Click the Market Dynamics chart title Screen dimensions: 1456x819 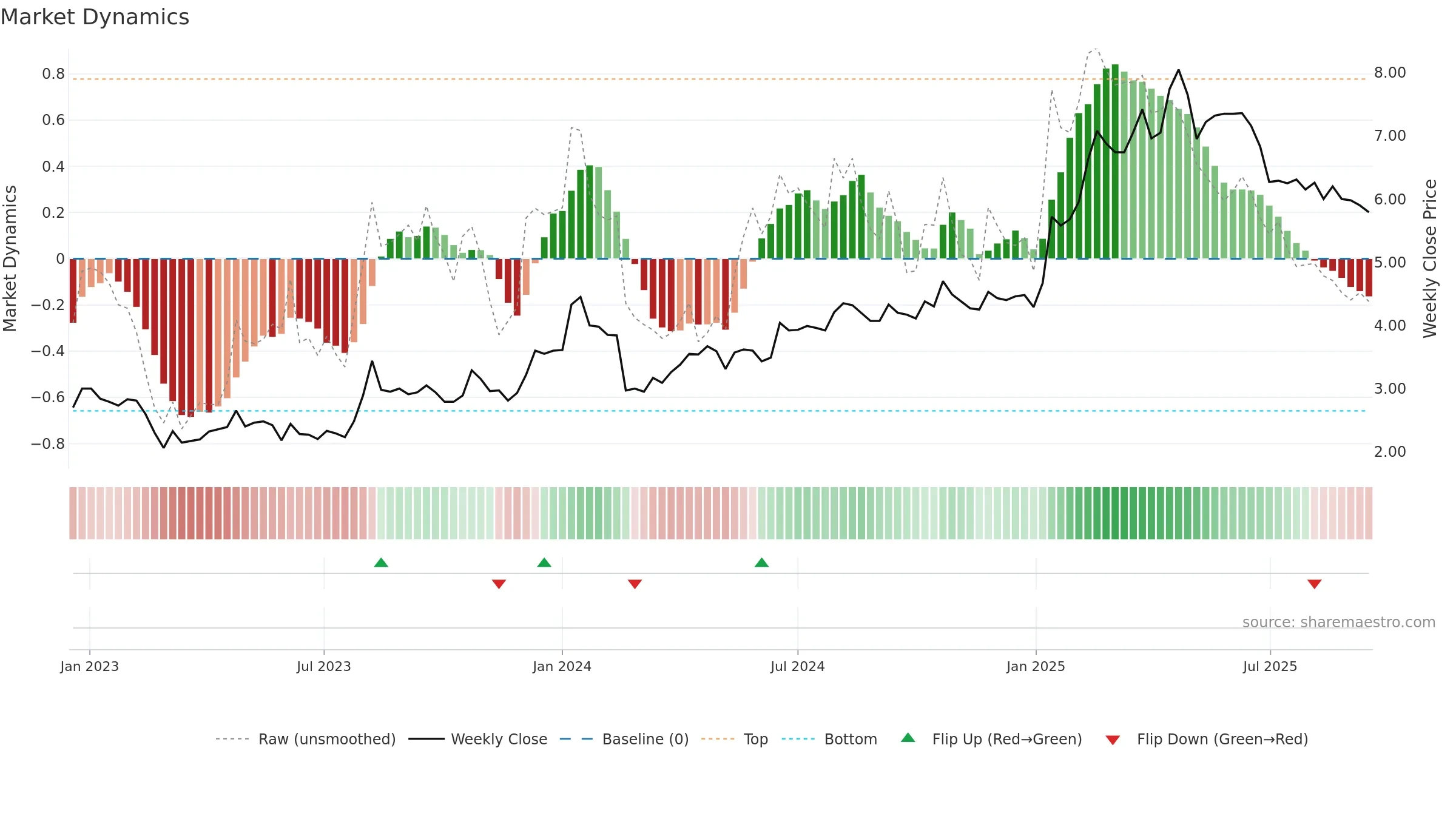(95, 17)
